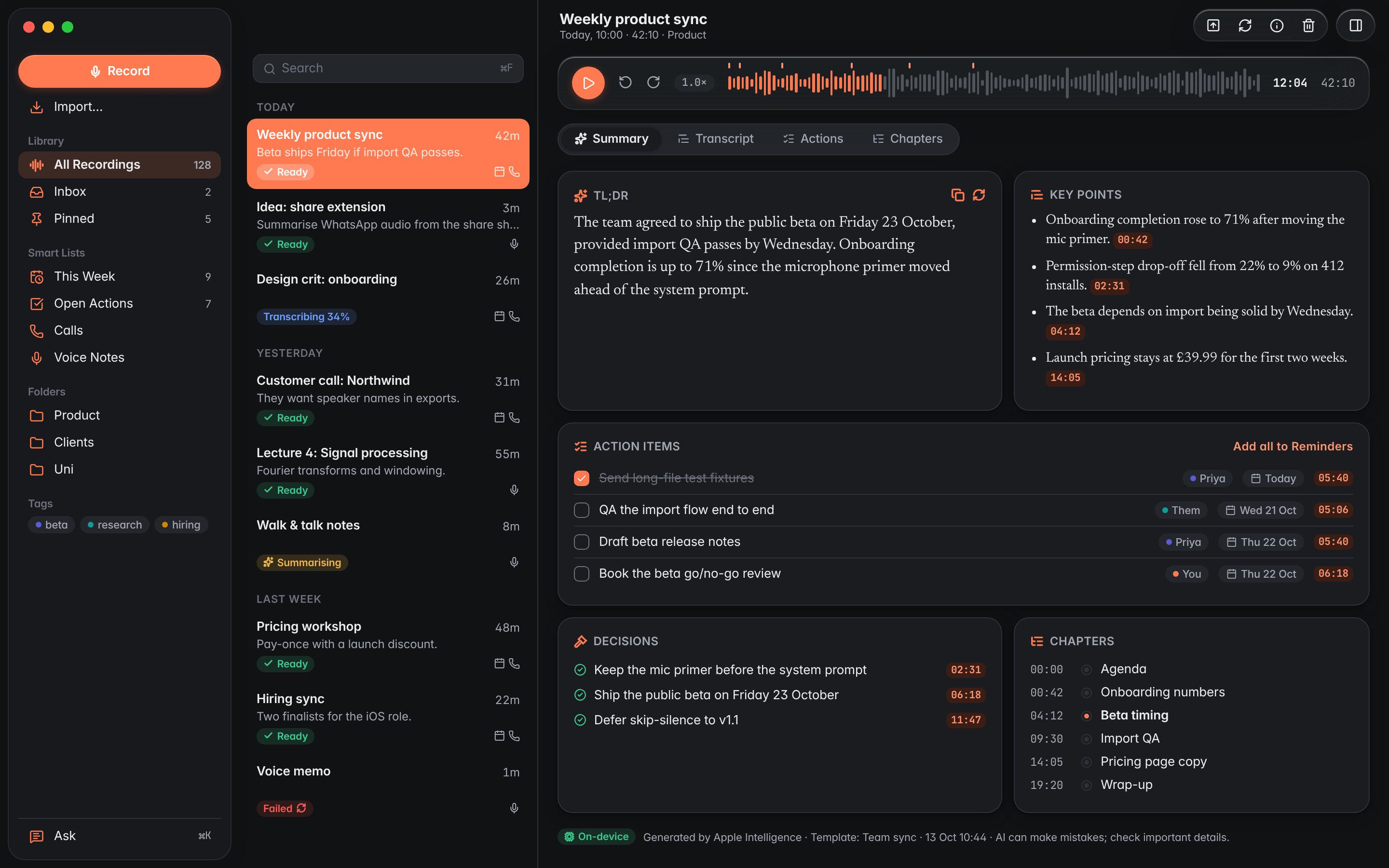
Task: Open the Product folder
Action: 120,415
